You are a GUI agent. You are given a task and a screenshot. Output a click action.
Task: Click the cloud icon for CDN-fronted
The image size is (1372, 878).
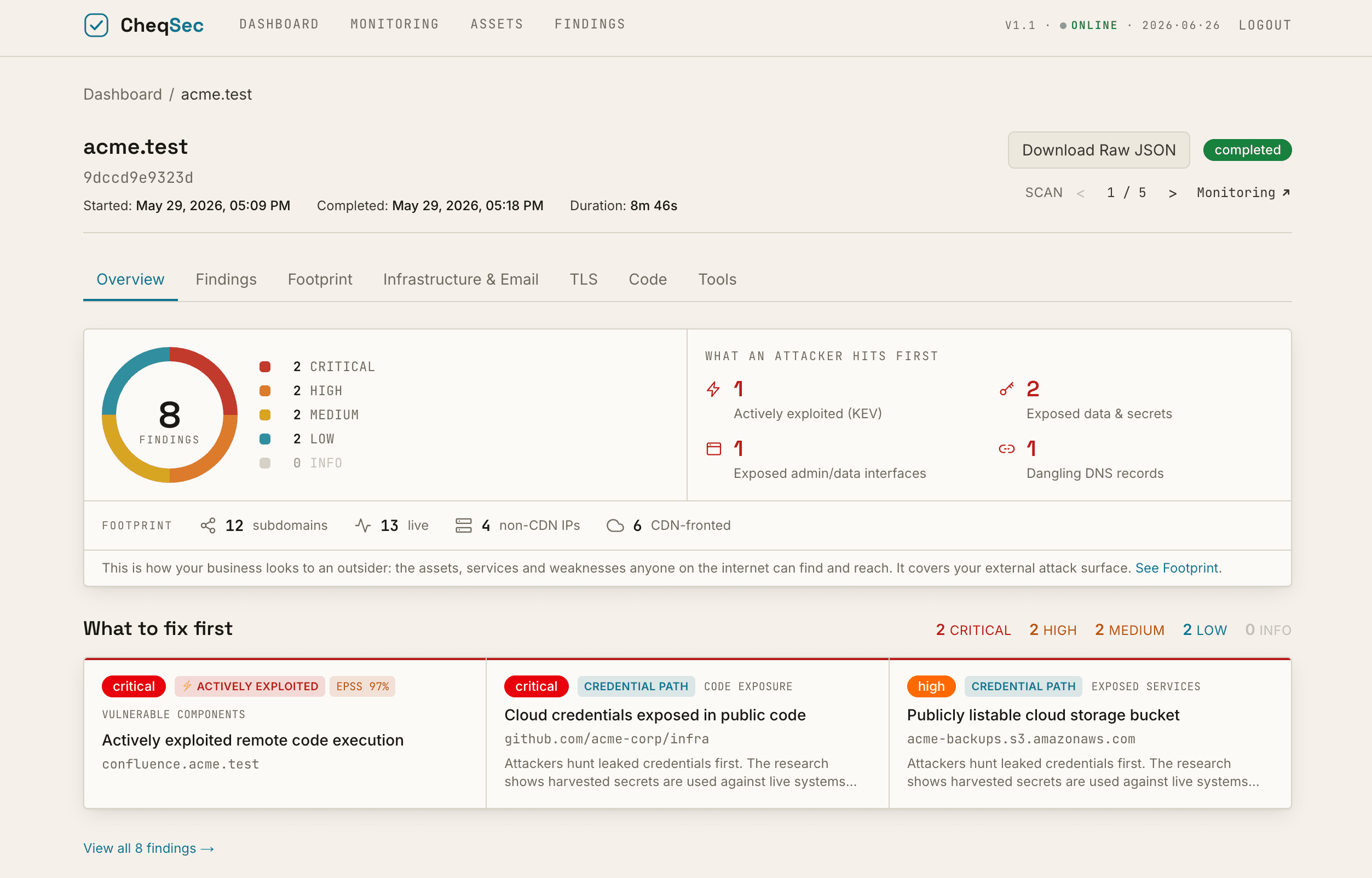(x=615, y=525)
